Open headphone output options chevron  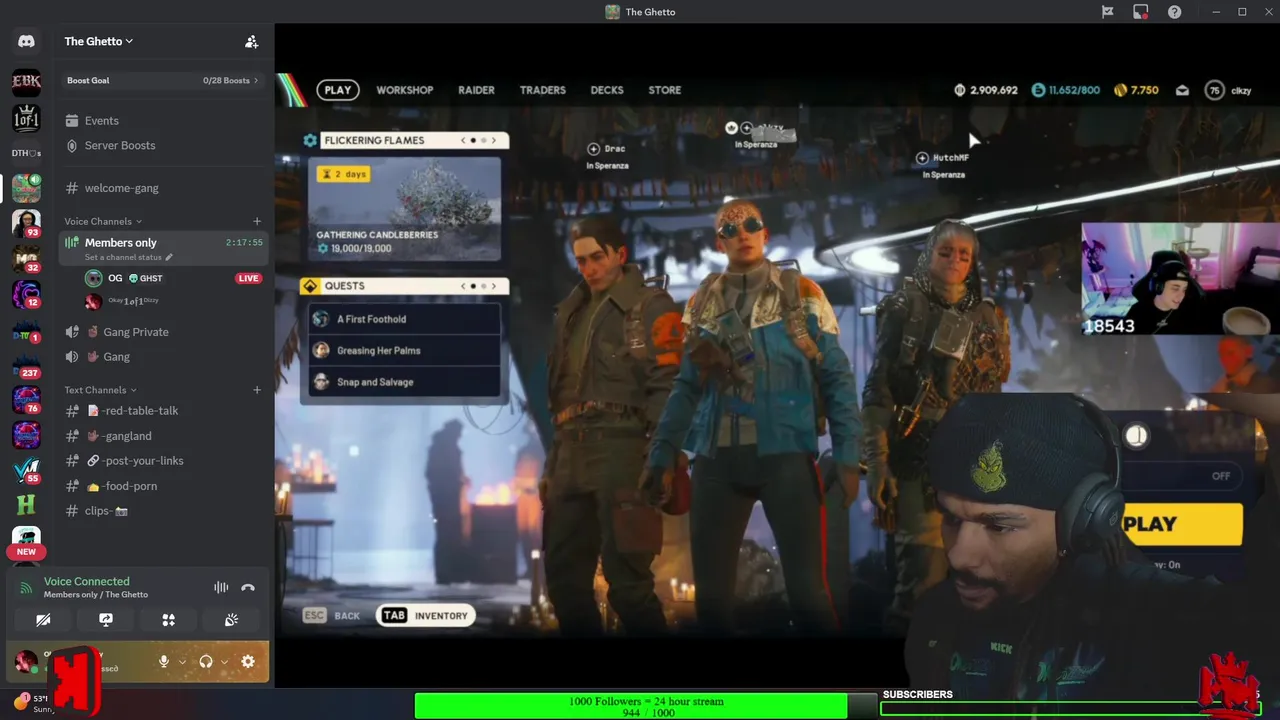[224, 661]
